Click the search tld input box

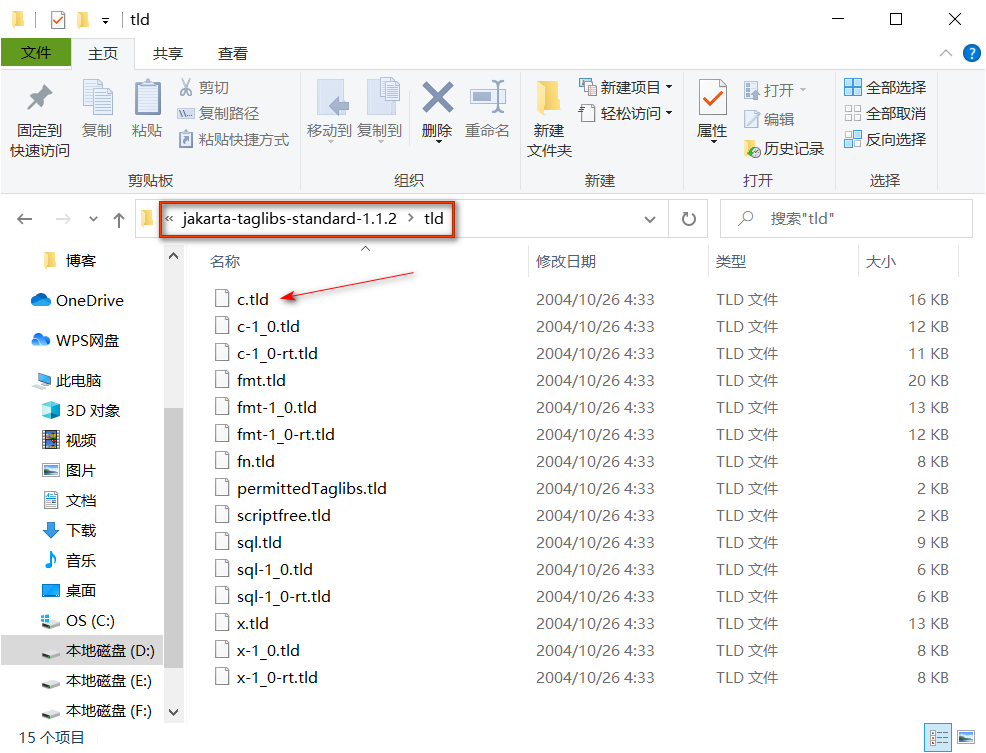pos(846,218)
